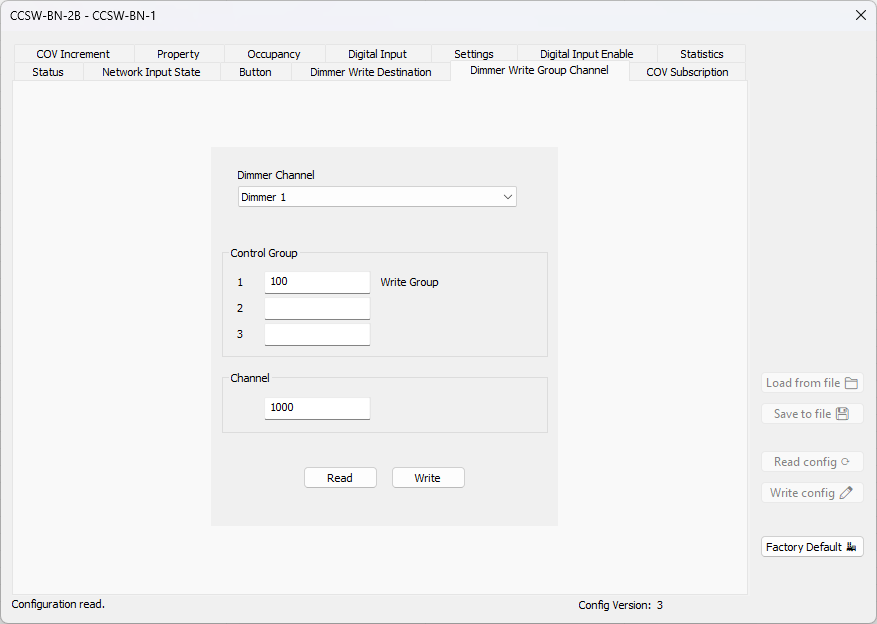Open the Status tab
The width and height of the screenshot is (877, 624).
(48, 72)
